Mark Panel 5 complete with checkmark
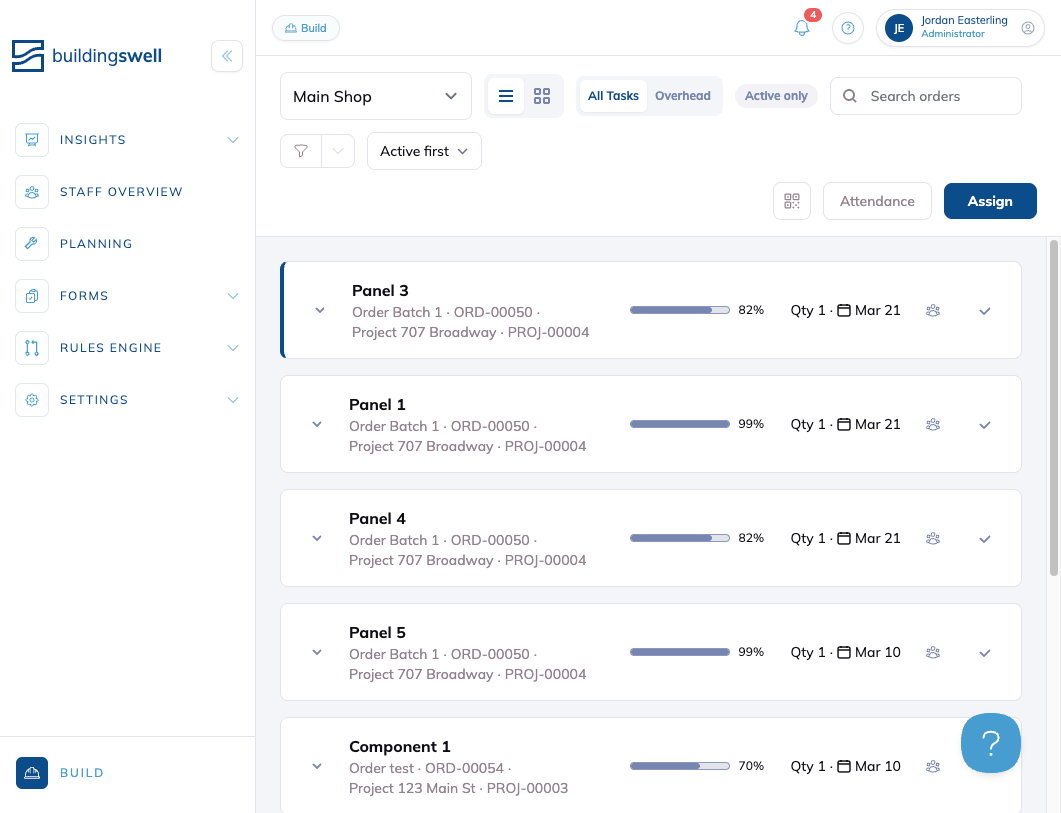Screen dimensions: 1061x813 [x=985, y=653]
